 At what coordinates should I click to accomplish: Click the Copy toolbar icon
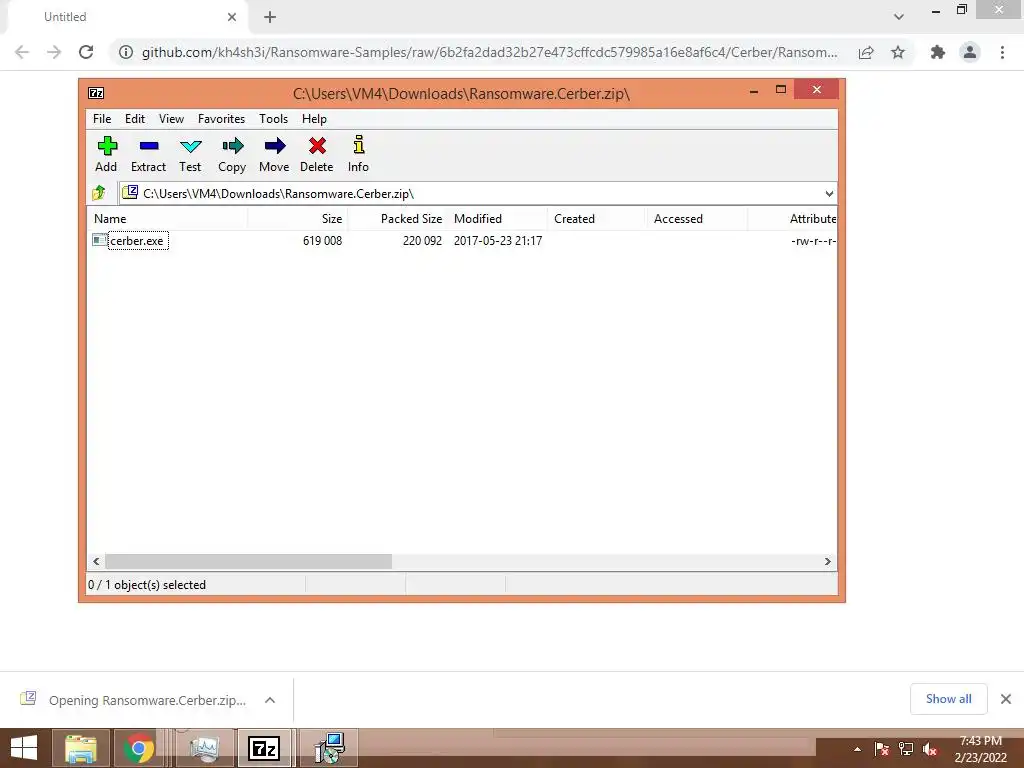(x=232, y=154)
